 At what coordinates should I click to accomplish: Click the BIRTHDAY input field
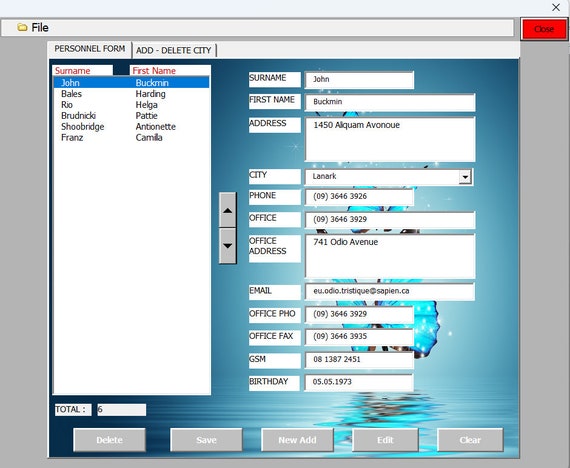[x=359, y=382]
